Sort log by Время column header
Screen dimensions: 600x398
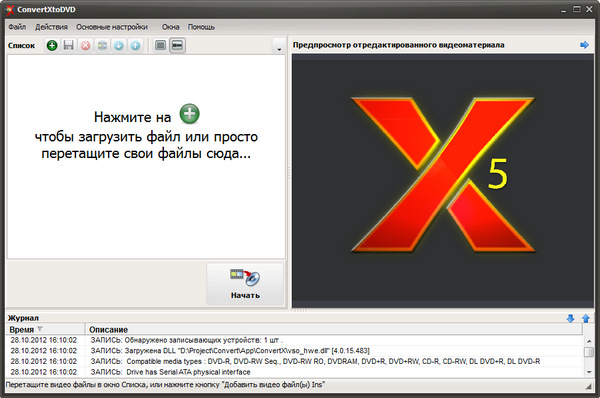point(46,329)
